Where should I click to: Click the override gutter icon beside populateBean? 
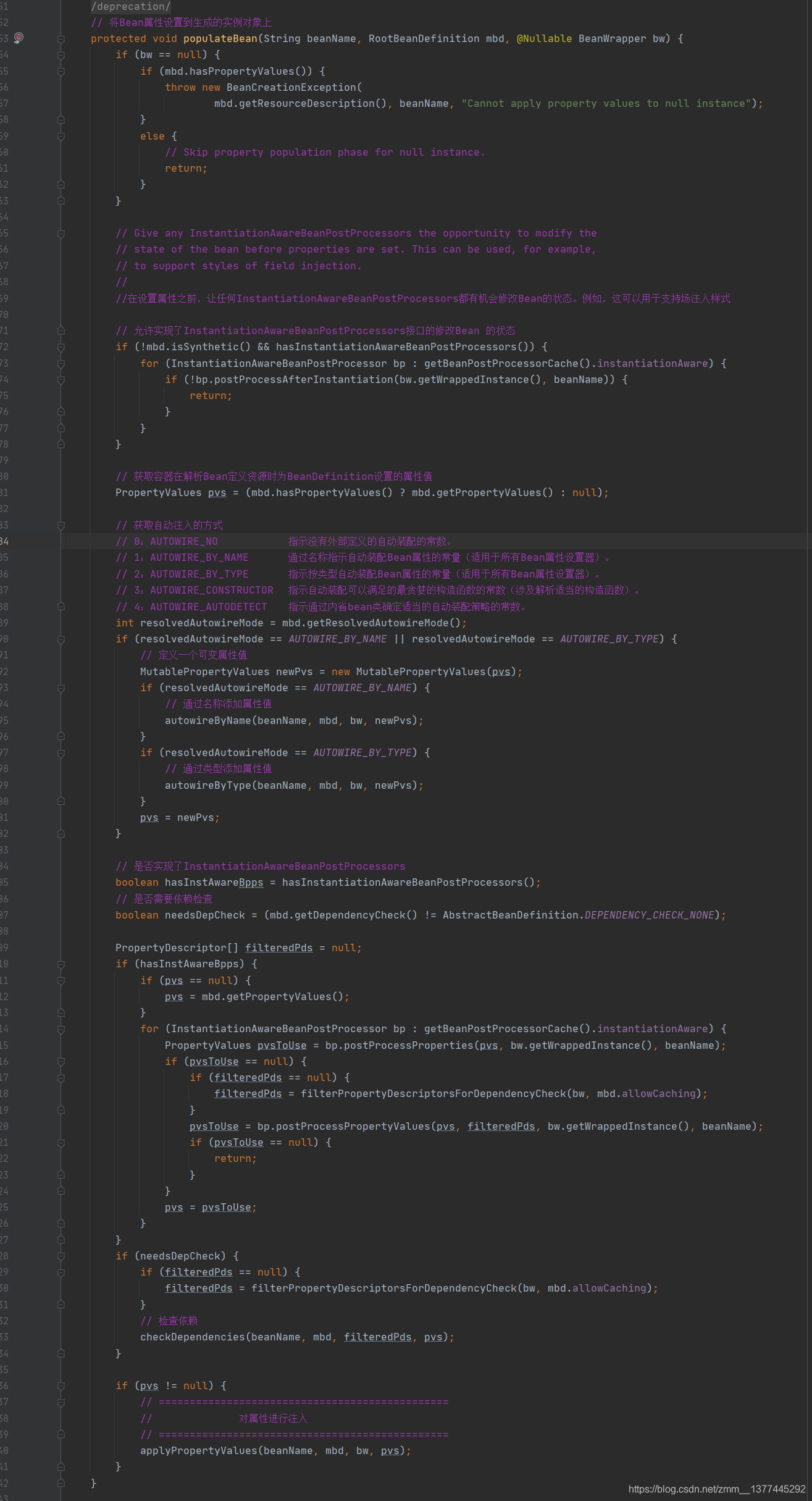tap(19, 38)
